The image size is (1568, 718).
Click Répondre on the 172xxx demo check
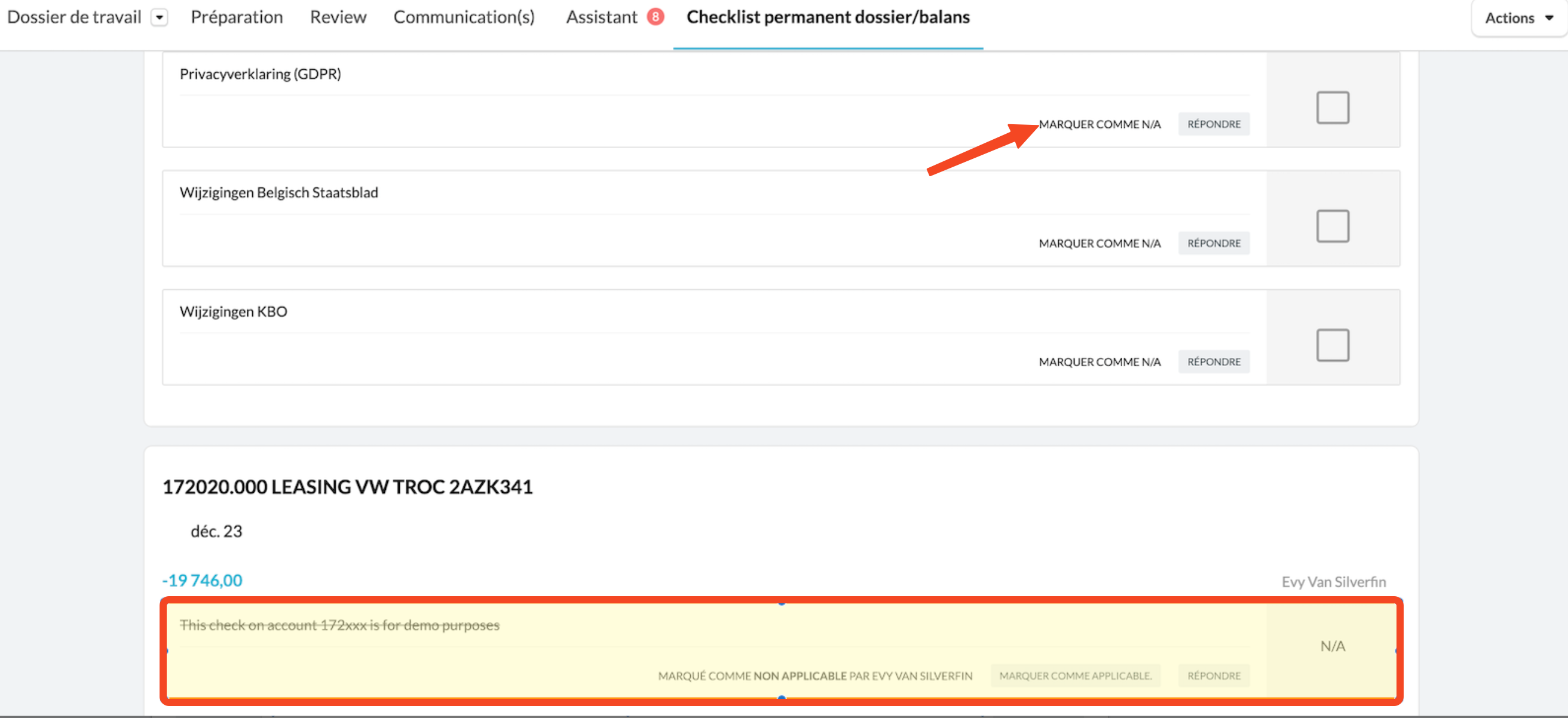(x=1214, y=676)
